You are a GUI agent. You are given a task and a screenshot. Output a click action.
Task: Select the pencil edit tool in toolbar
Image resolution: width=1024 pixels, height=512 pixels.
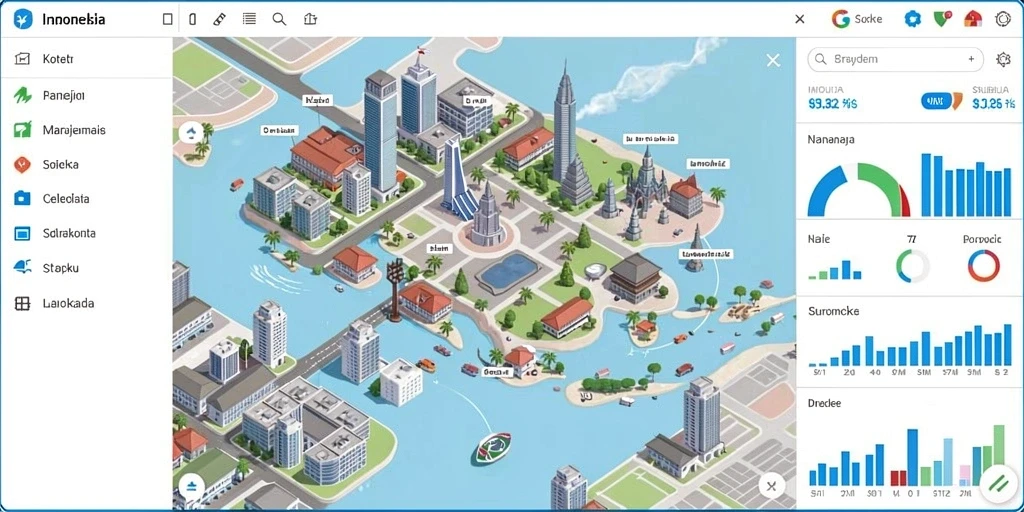tap(219, 19)
